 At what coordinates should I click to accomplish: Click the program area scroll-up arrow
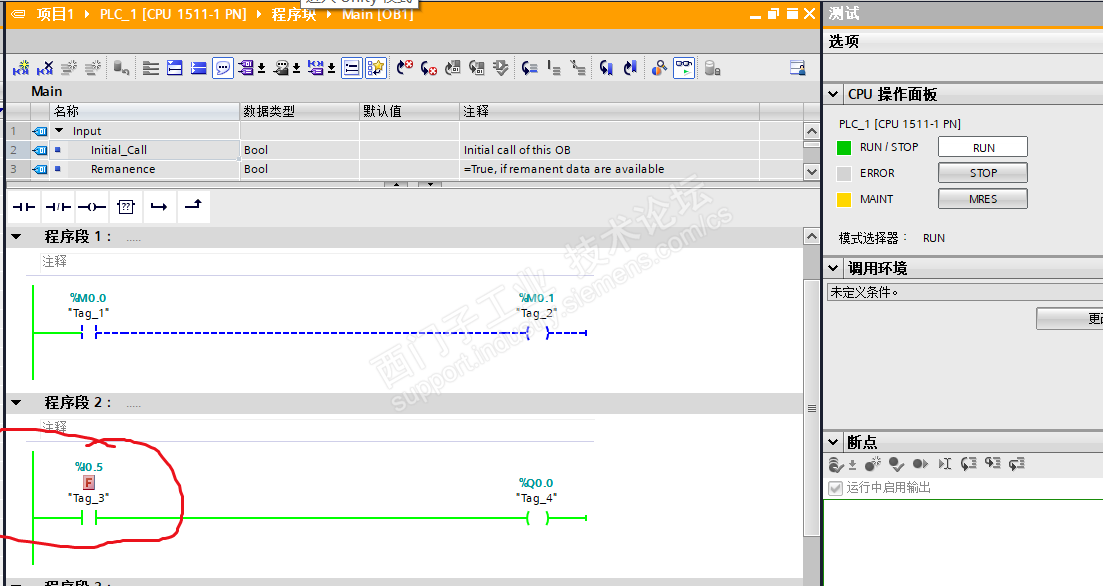click(x=812, y=236)
